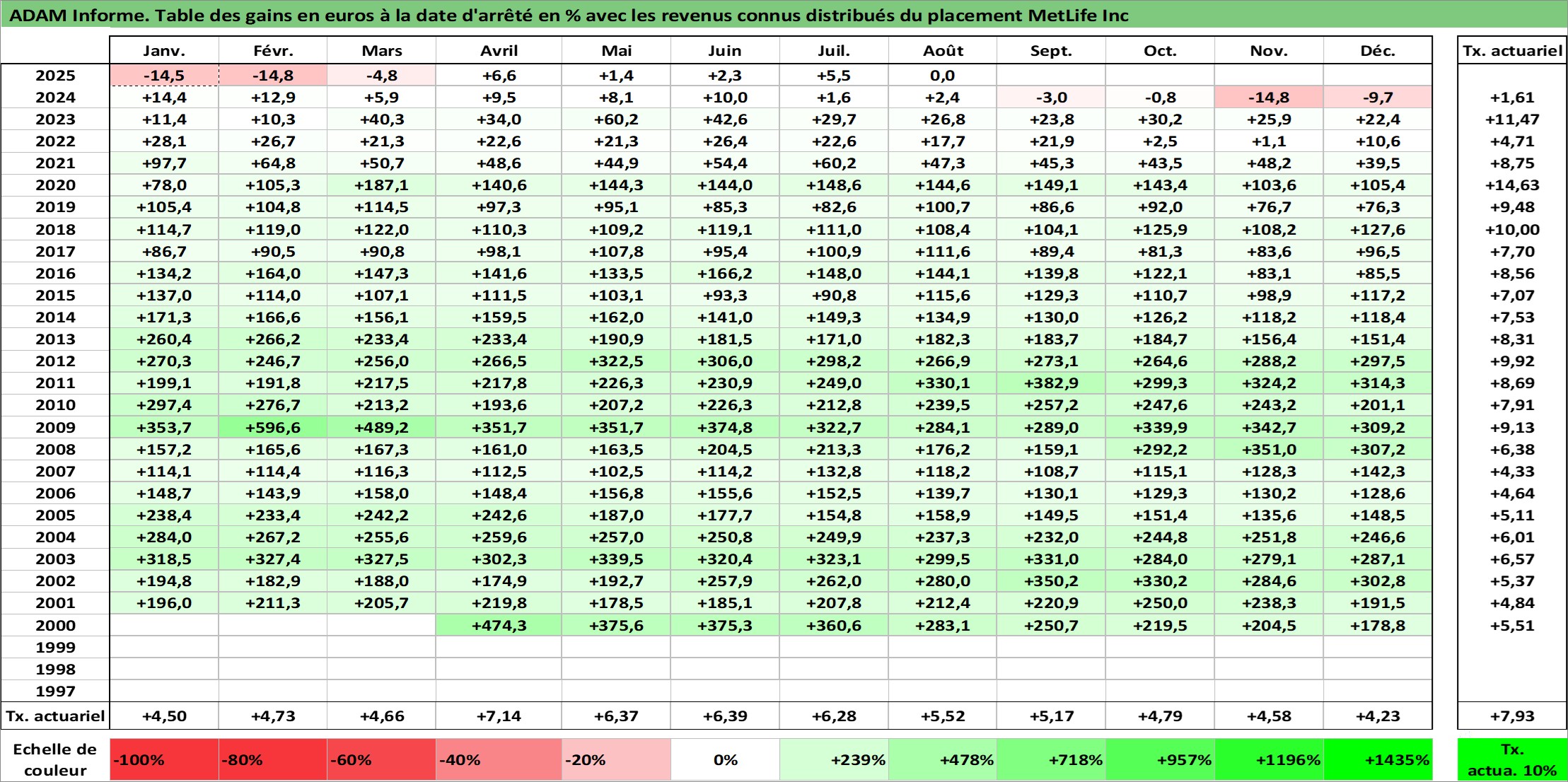Select cell +489,2 in 2009 Mars
This screenshot has height=782, width=1568.
(x=382, y=428)
